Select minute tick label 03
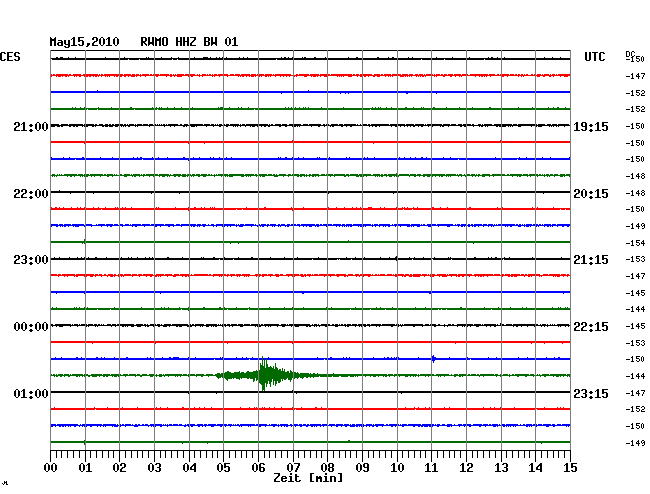 point(155,467)
